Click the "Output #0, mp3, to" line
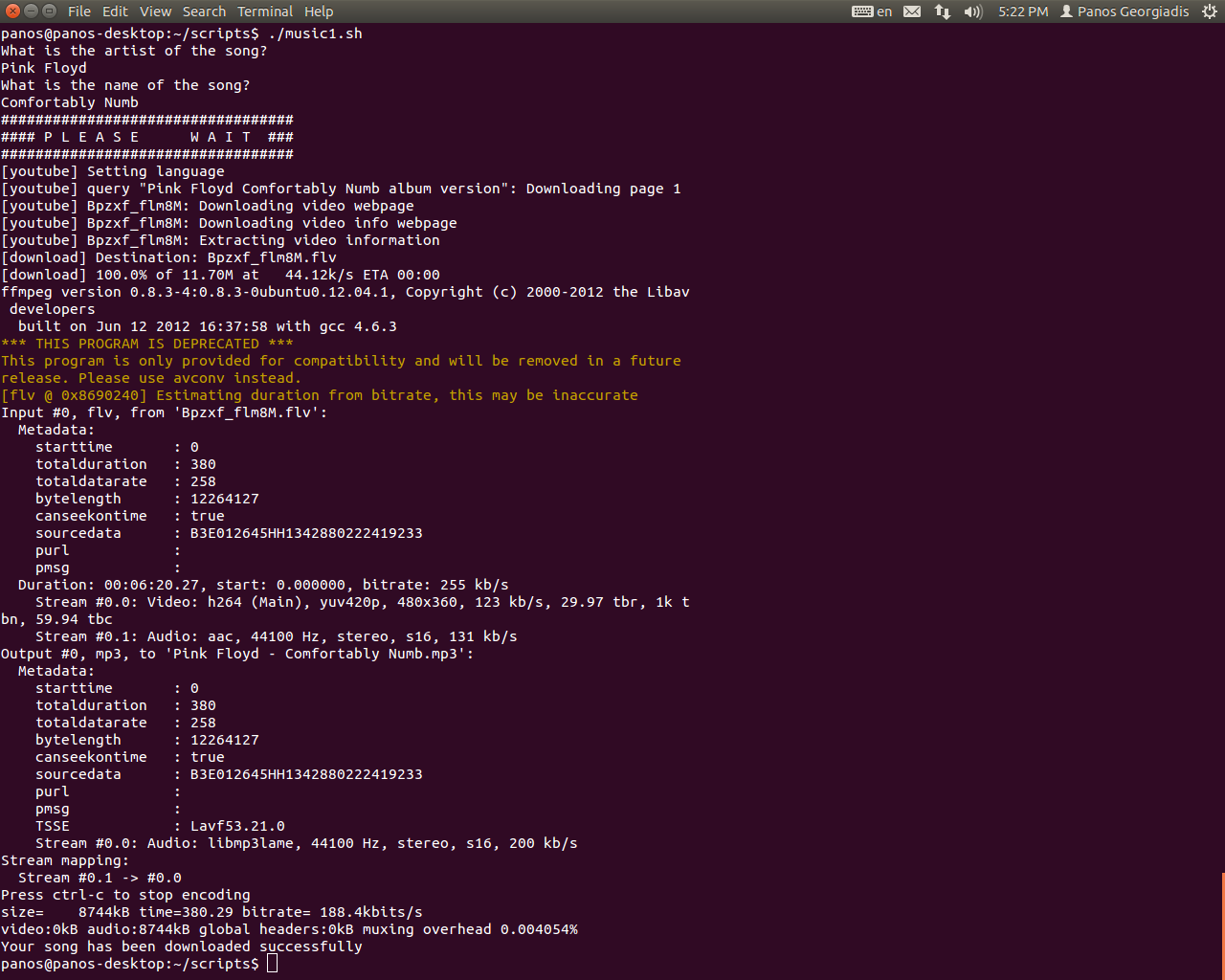The height and width of the screenshot is (980, 1225). click(237, 654)
